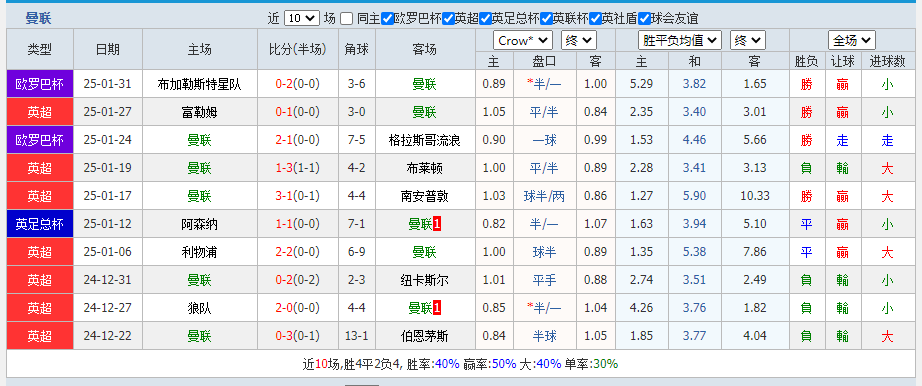The width and height of the screenshot is (922, 386).
Task: Open the 胜平负均值 dropdown
Action: tap(680, 41)
